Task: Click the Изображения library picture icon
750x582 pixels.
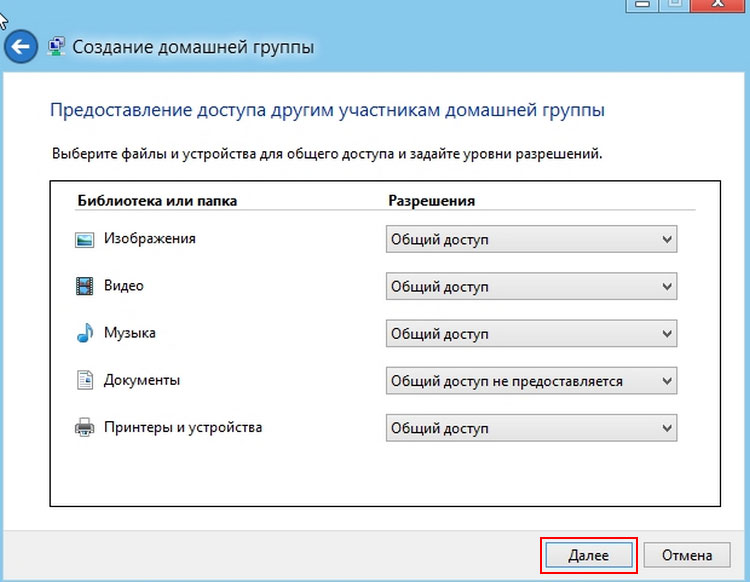Action: click(84, 240)
